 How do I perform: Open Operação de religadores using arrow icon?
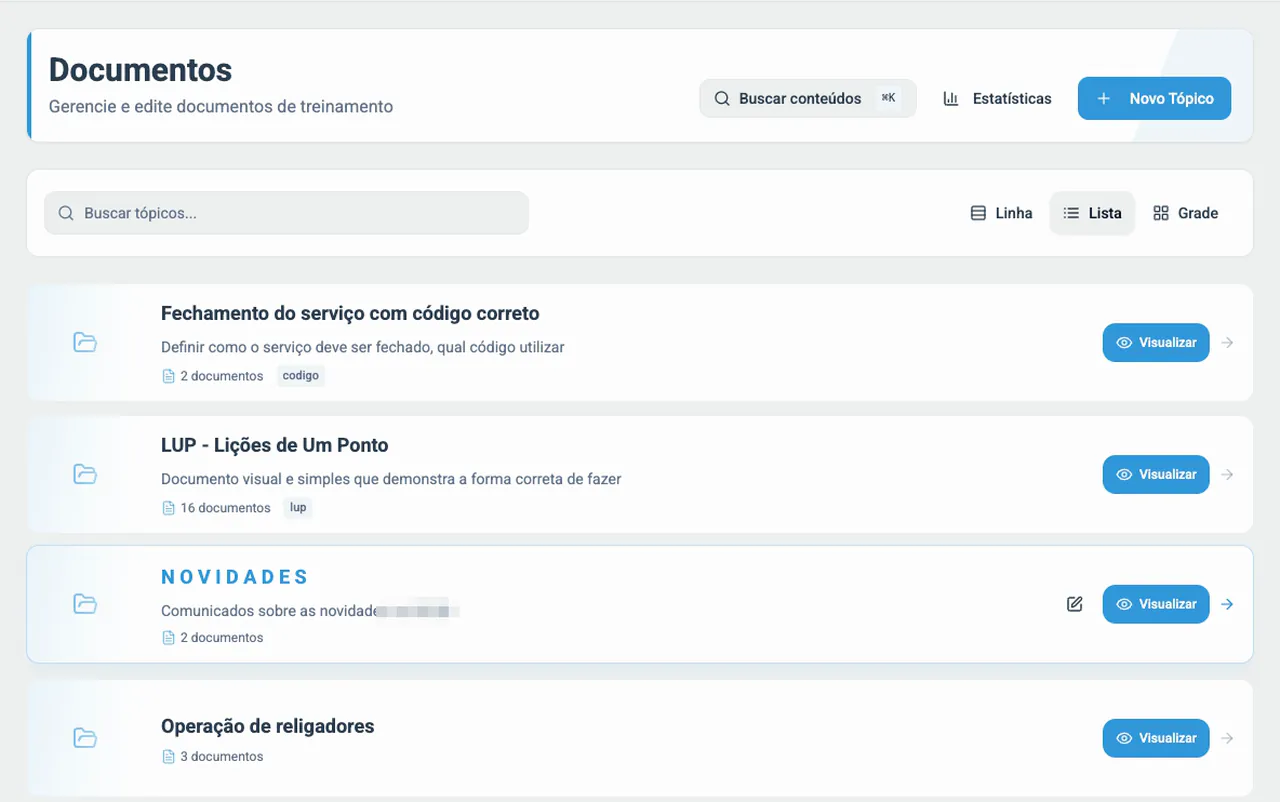click(1227, 738)
